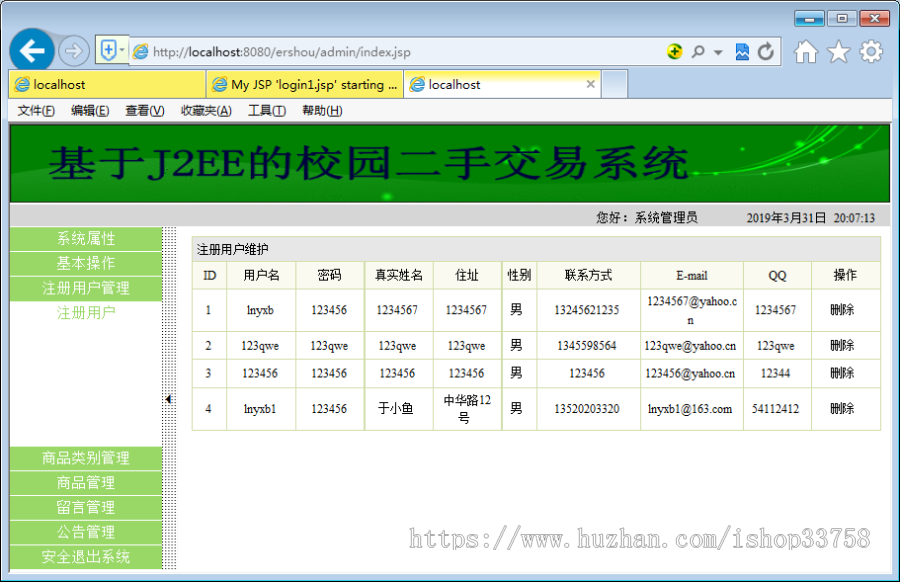This screenshot has width=900, height=582.
Task: Click the add-to-favorites shield icon in address bar
Action: point(110,50)
